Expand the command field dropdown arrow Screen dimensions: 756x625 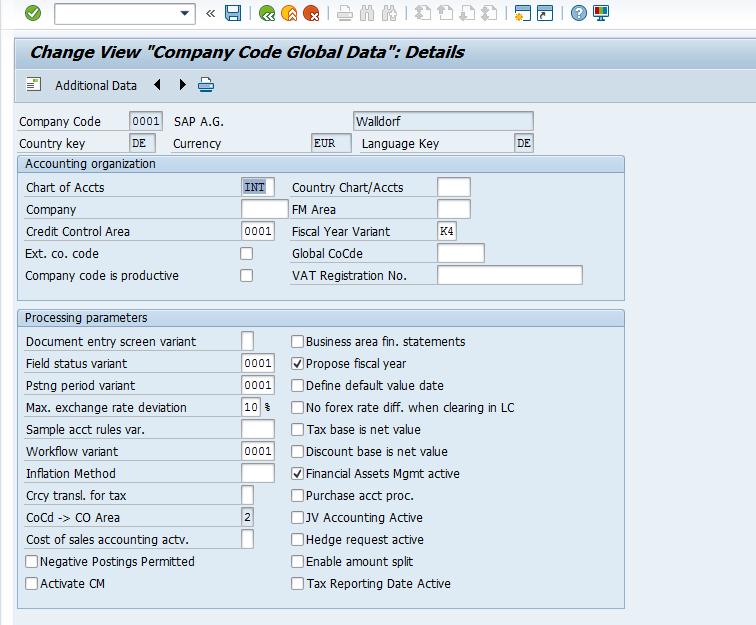[x=185, y=13]
